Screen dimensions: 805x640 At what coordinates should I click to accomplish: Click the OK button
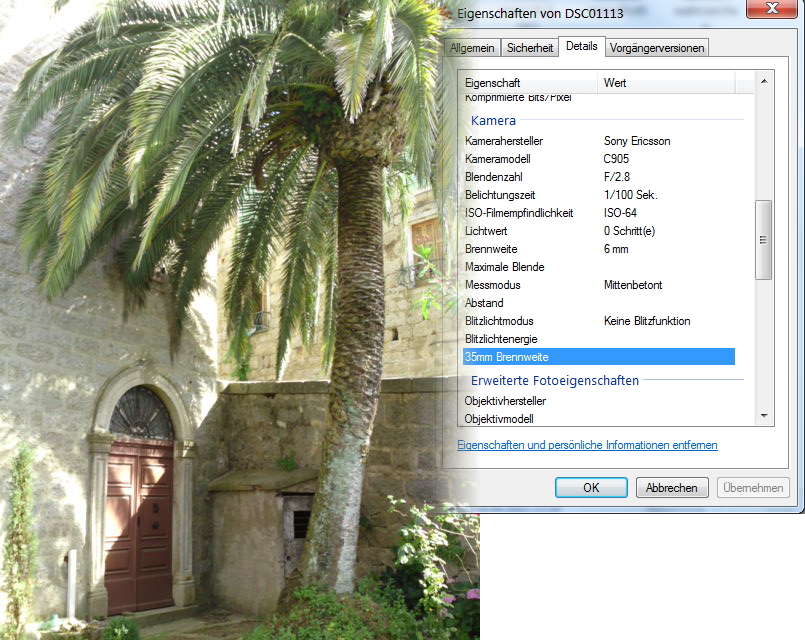tap(591, 488)
